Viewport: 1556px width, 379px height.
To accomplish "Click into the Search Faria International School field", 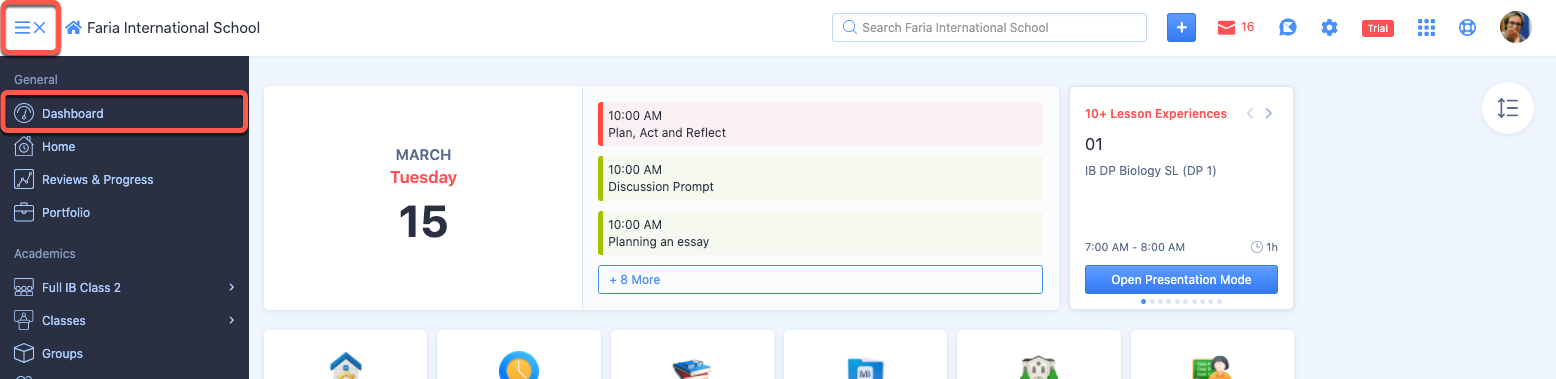I will coord(989,27).
